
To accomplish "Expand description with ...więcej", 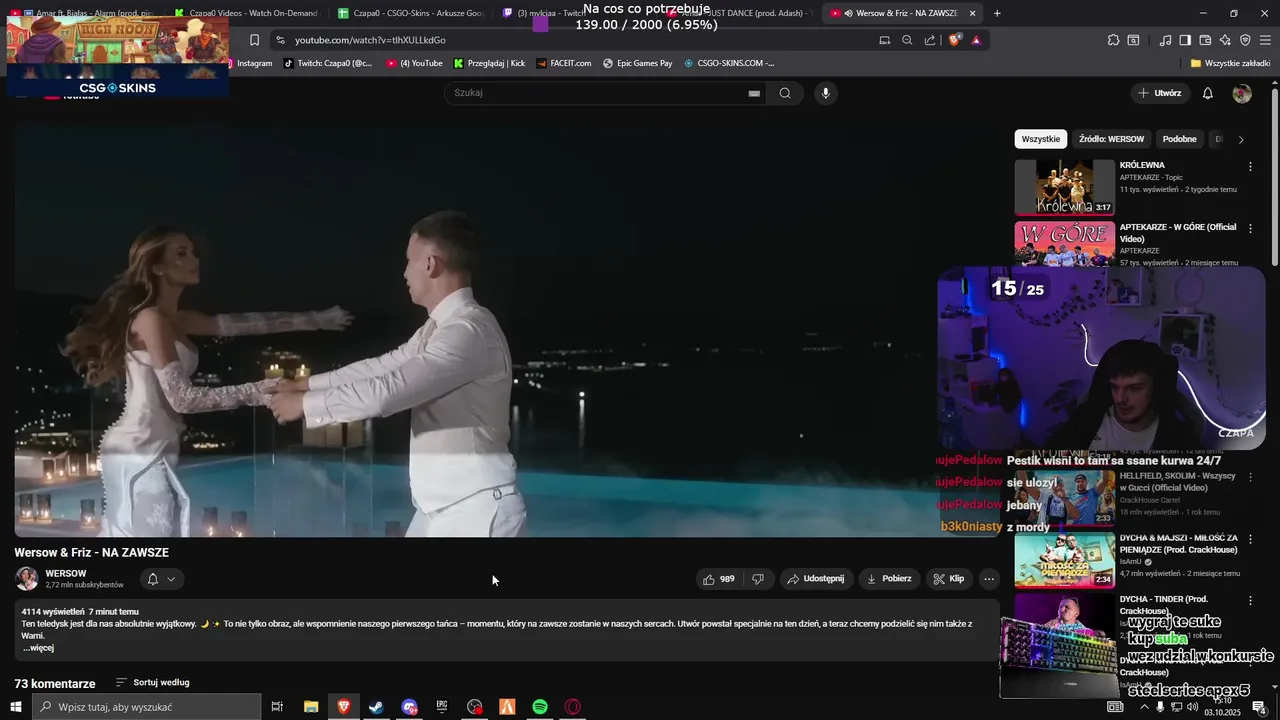I will [x=38, y=648].
